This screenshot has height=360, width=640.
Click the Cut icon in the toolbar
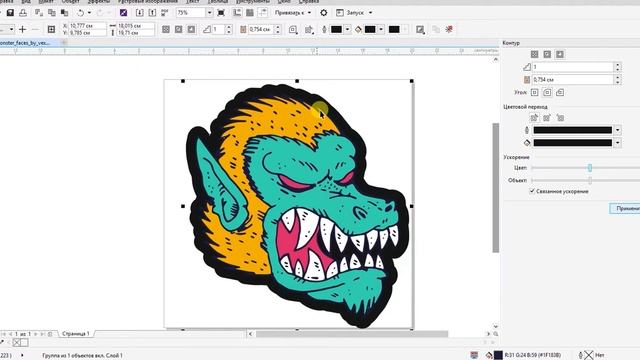click(x=39, y=13)
